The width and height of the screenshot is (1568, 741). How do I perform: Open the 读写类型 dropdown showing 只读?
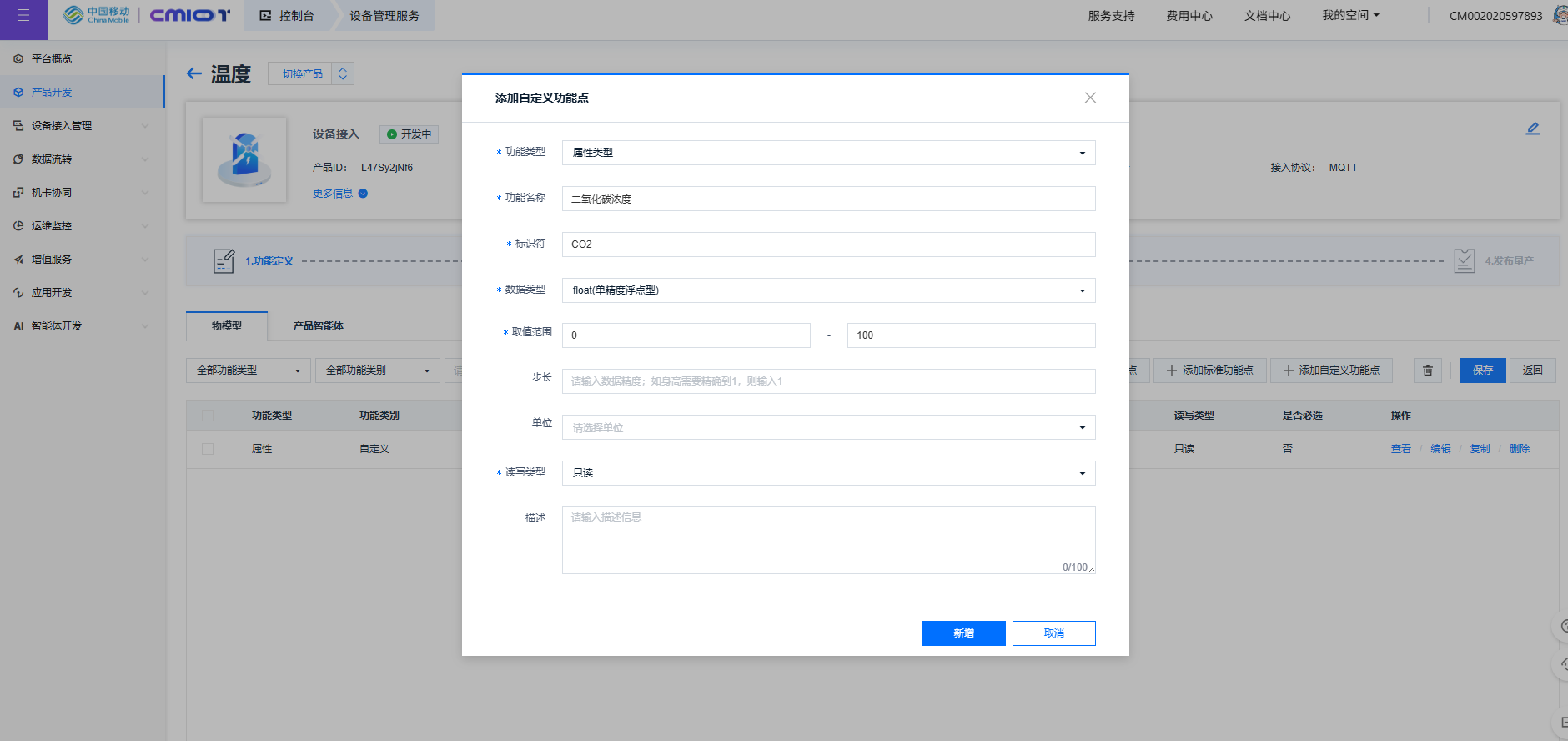[x=828, y=473]
